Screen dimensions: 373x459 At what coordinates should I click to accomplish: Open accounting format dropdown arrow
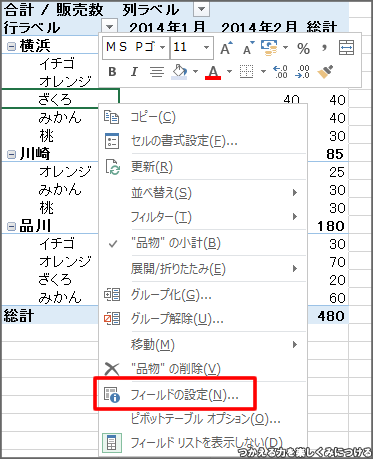coord(285,48)
